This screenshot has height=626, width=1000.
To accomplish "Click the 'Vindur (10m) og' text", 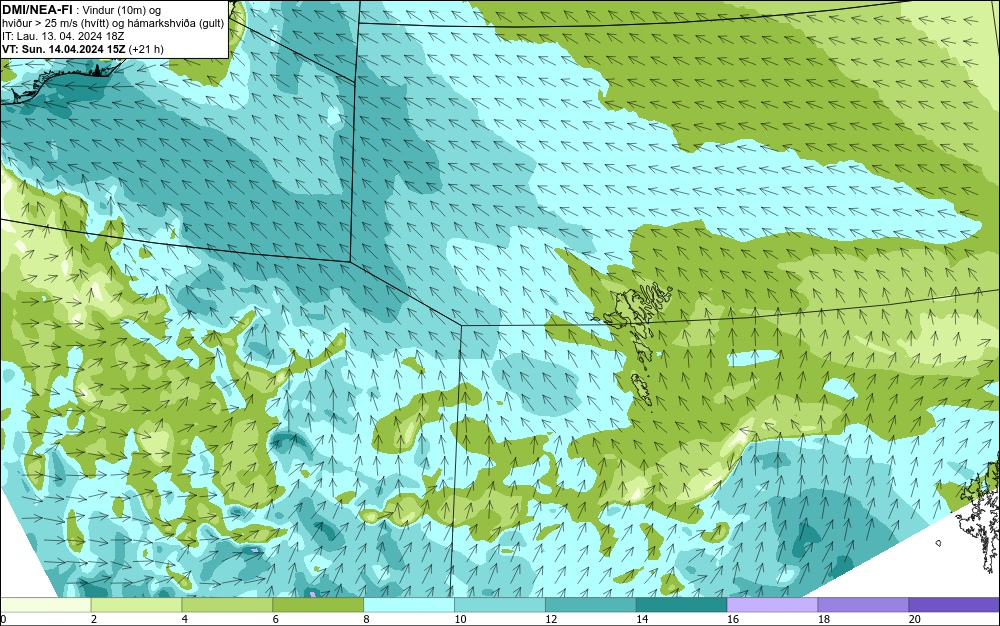I will pyautogui.click(x=122, y=10).
